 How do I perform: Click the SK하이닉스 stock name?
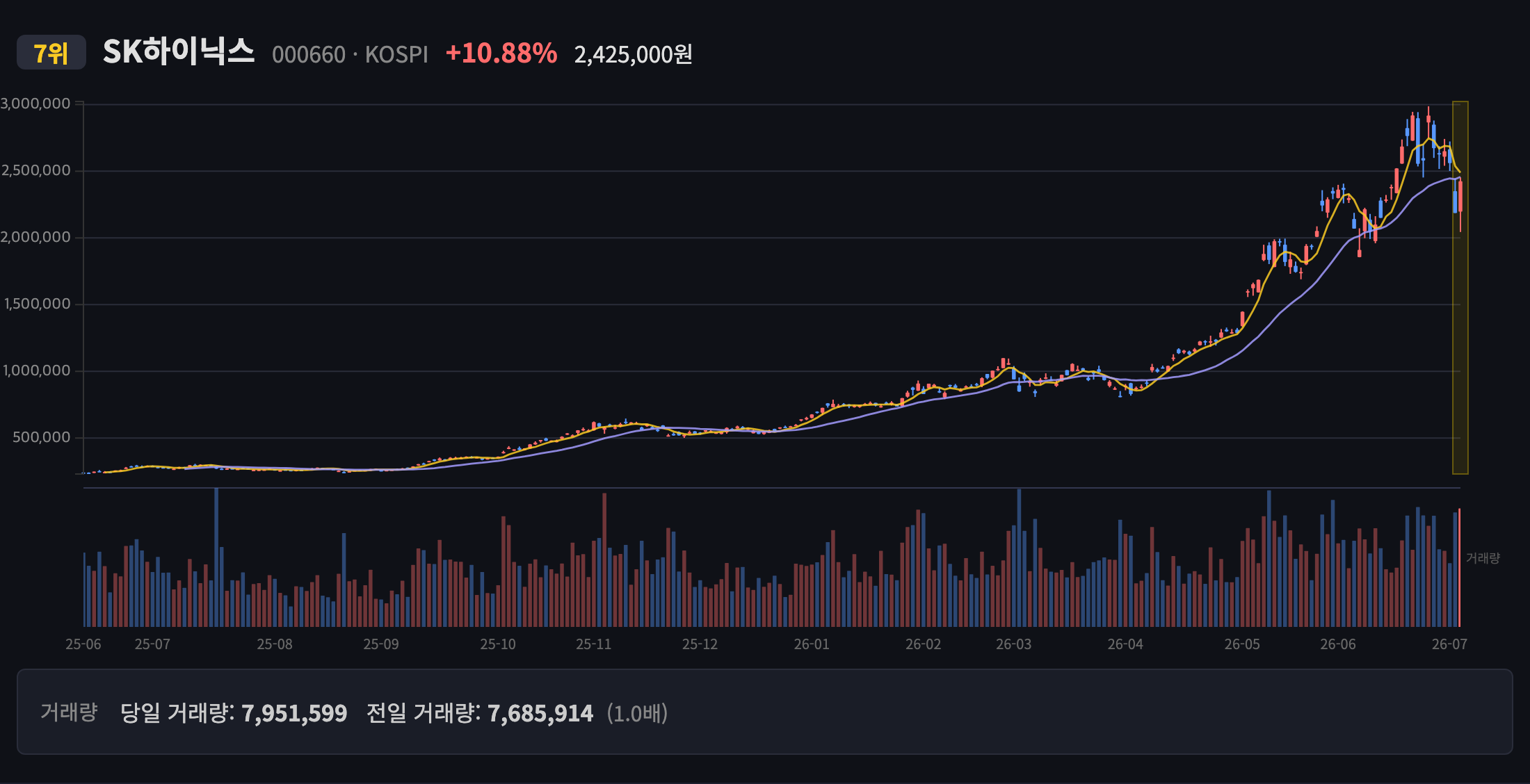click(179, 52)
